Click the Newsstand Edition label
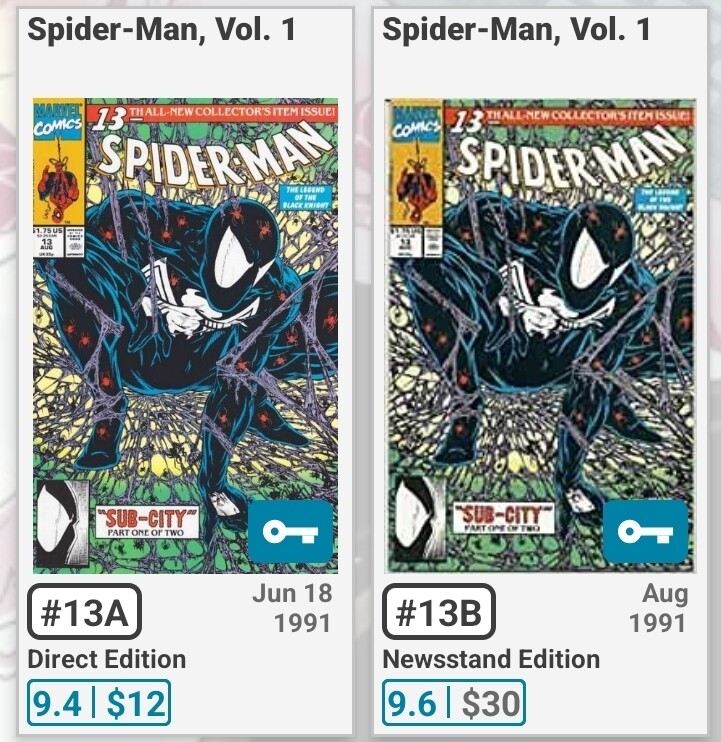This screenshot has height=742, width=721. [x=491, y=659]
